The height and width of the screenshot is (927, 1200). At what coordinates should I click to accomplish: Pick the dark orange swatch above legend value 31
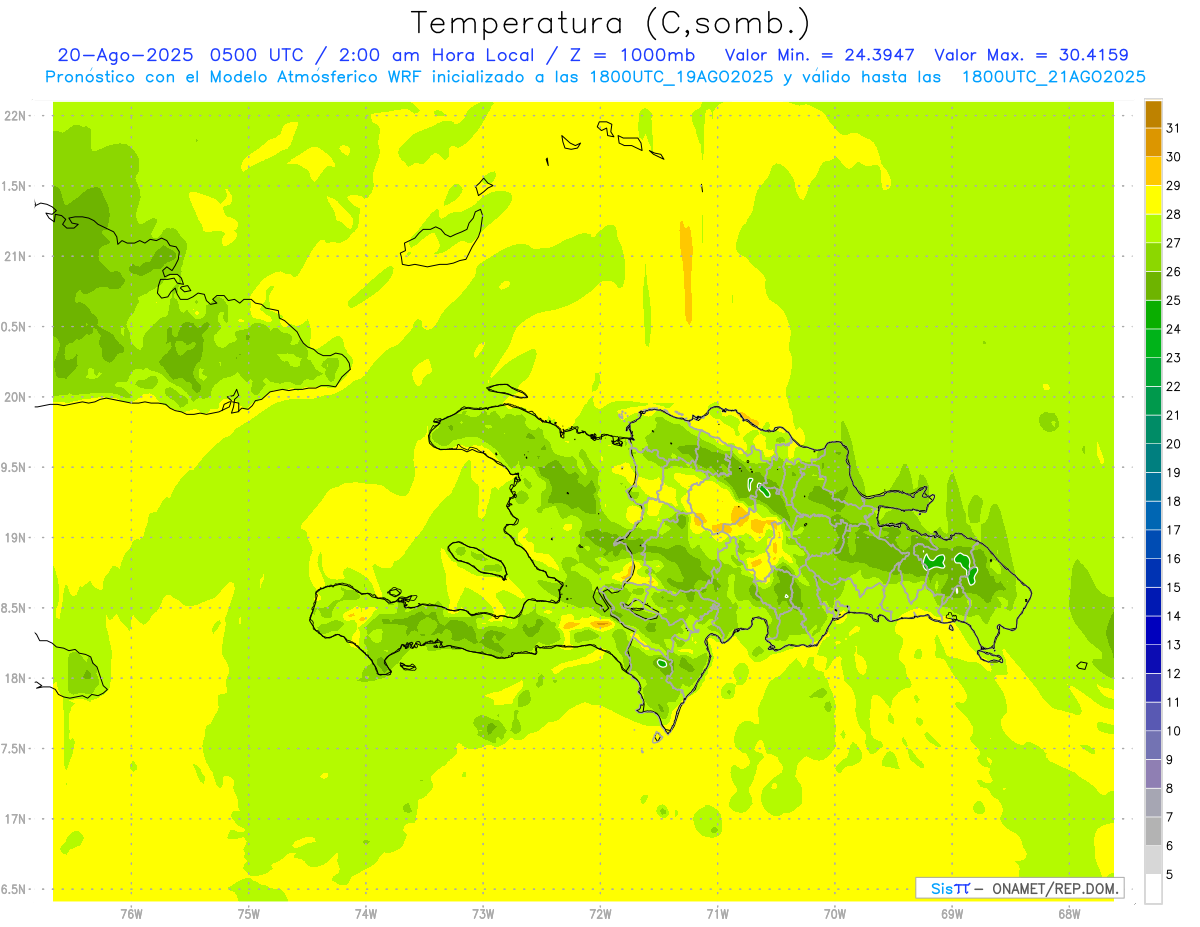coord(1153,114)
